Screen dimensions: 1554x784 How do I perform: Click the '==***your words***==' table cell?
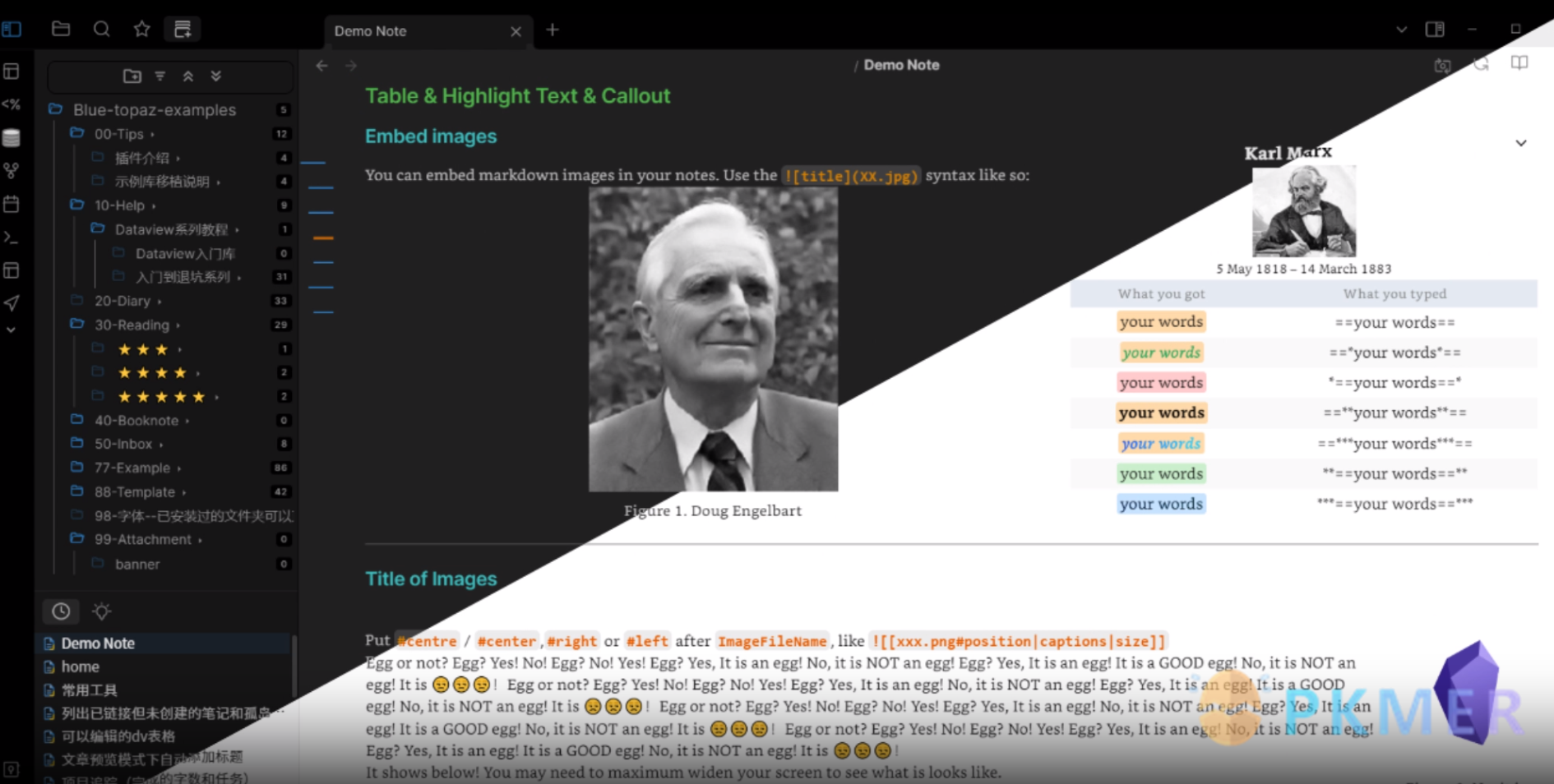click(1394, 444)
